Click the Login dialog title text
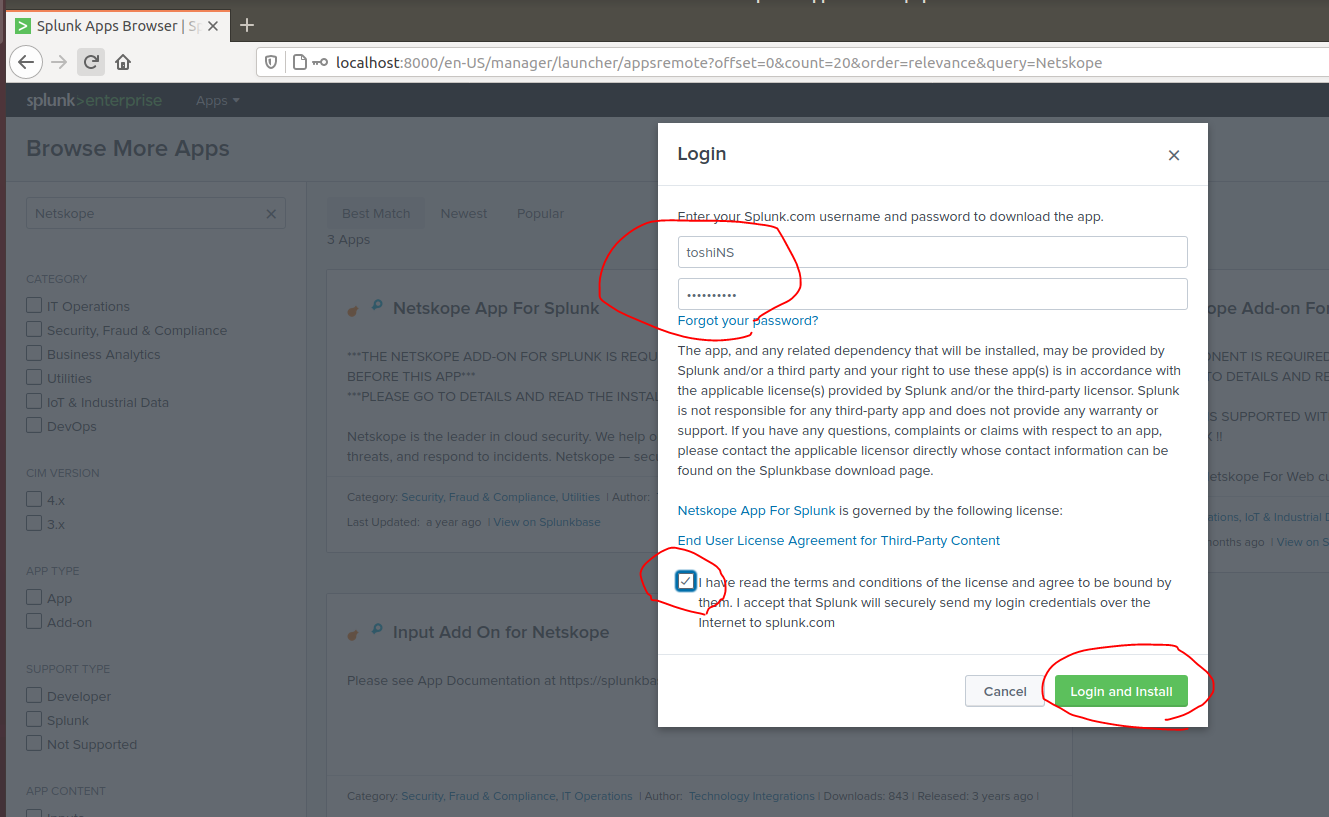The height and width of the screenshot is (817, 1329). [702, 154]
